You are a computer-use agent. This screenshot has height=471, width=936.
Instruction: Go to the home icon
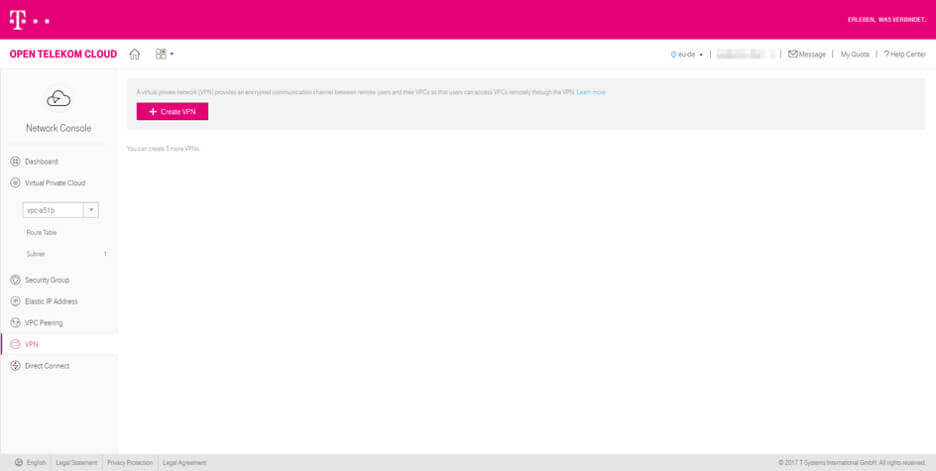click(x=135, y=54)
